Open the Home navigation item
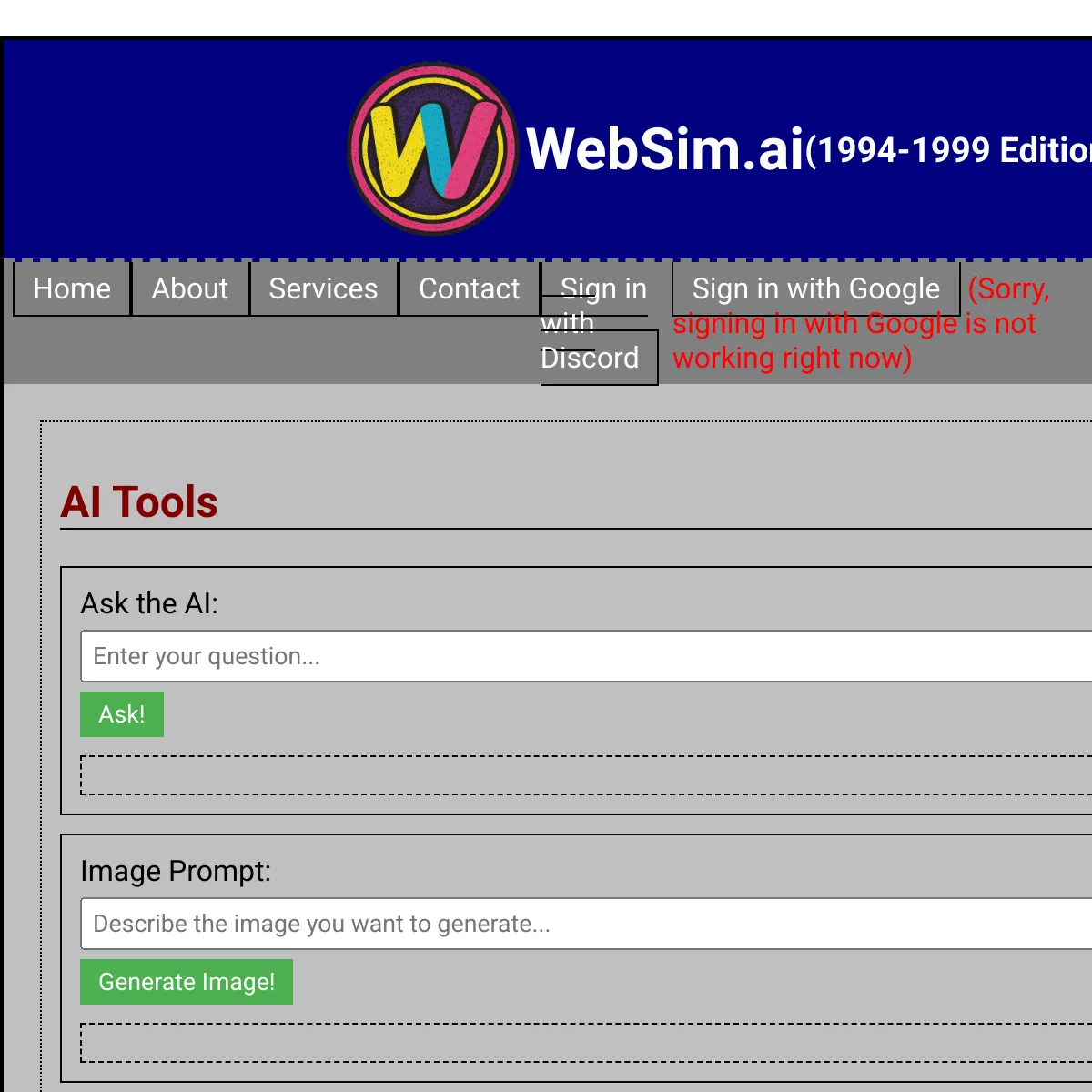Image resolution: width=1092 pixels, height=1092 pixels. click(x=72, y=288)
